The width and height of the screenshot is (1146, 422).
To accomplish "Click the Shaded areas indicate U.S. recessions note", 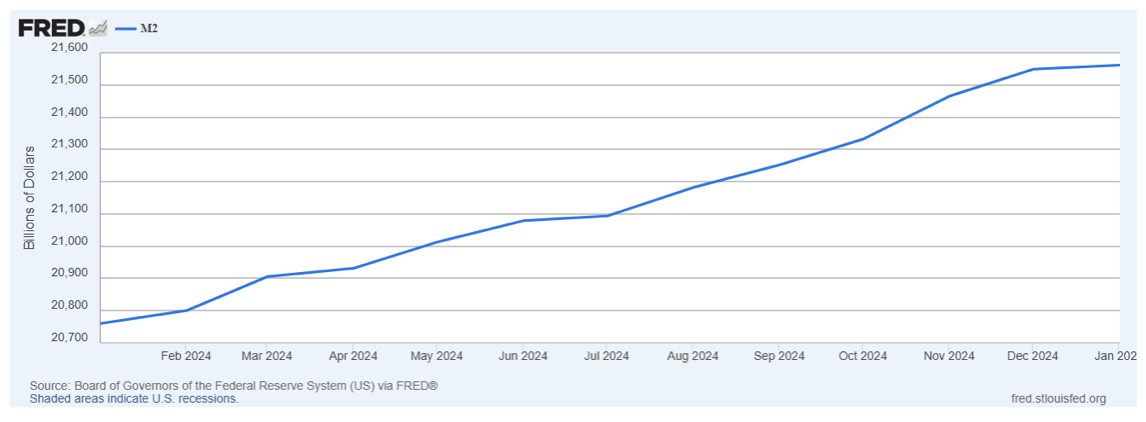I will 134,399.
